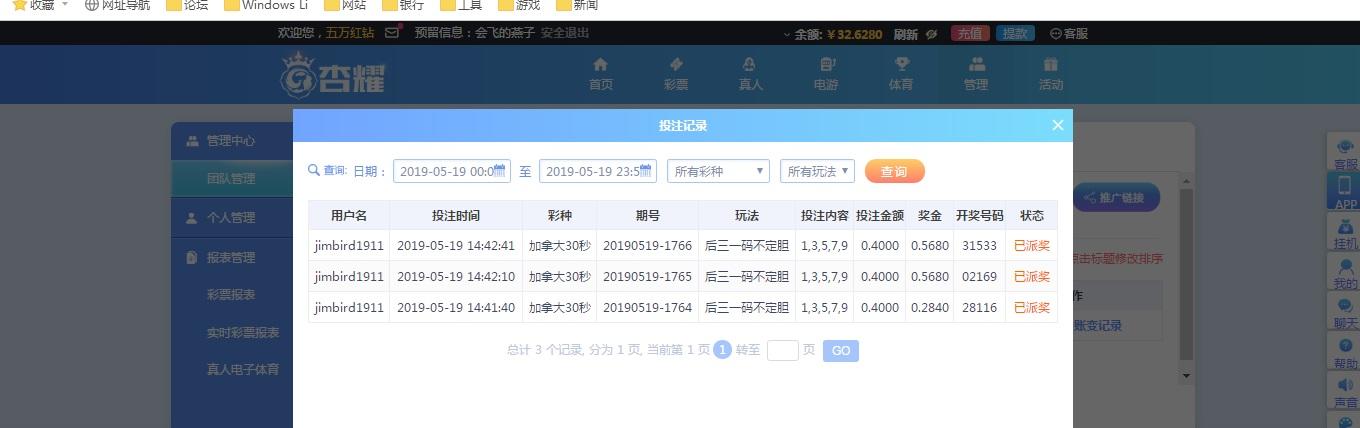Screen dimensions: 1360x428
Task: Click the 个人管理 person icon item
Action: tap(192, 218)
